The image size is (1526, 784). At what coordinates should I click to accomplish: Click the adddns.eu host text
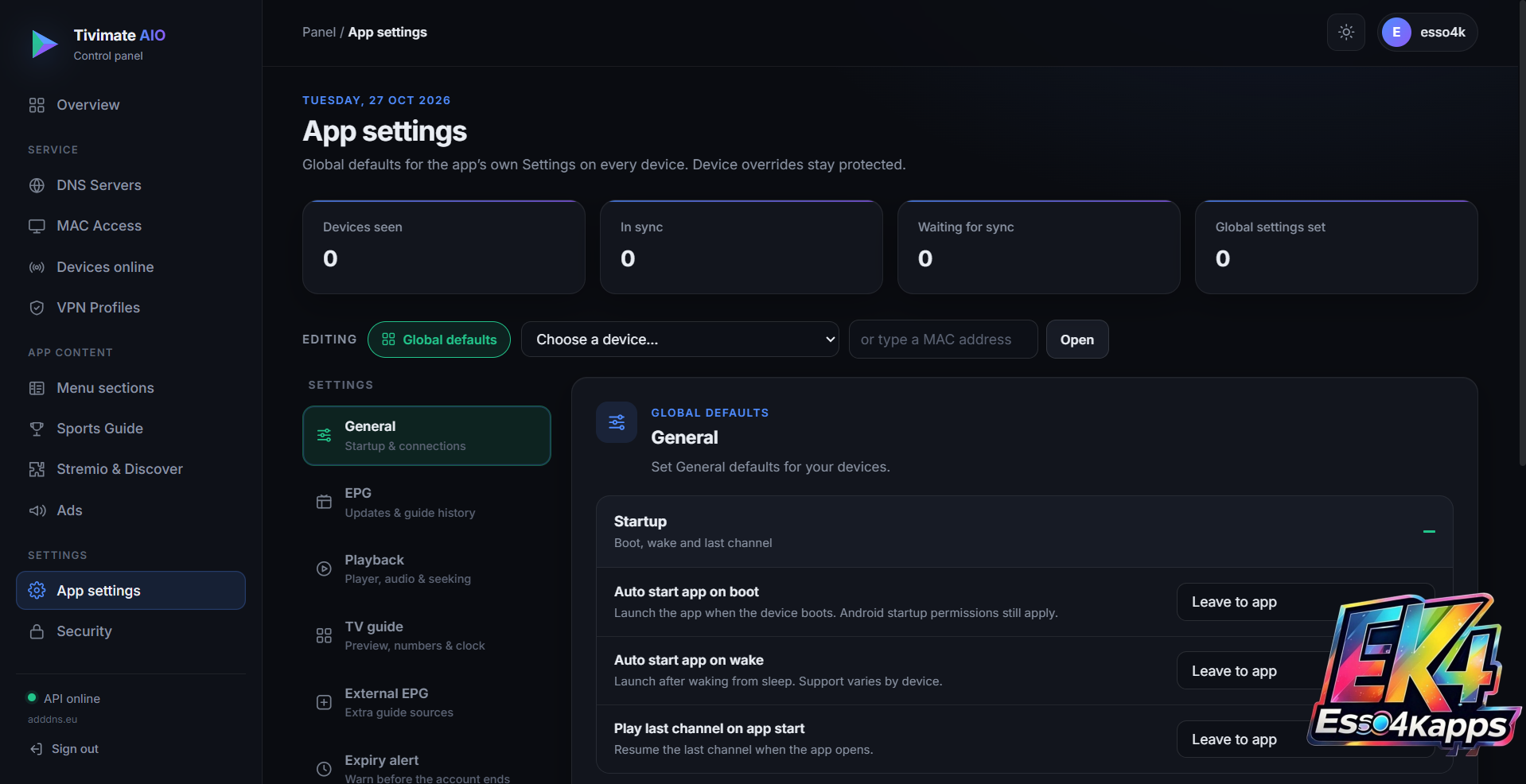coord(53,720)
